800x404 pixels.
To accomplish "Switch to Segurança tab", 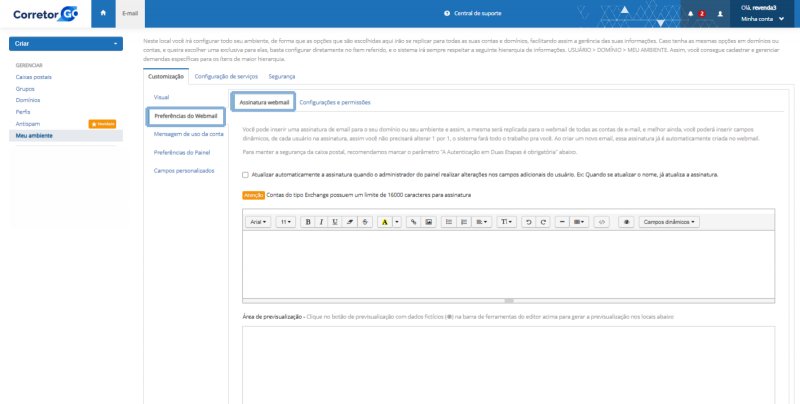I will pyautogui.click(x=282, y=77).
